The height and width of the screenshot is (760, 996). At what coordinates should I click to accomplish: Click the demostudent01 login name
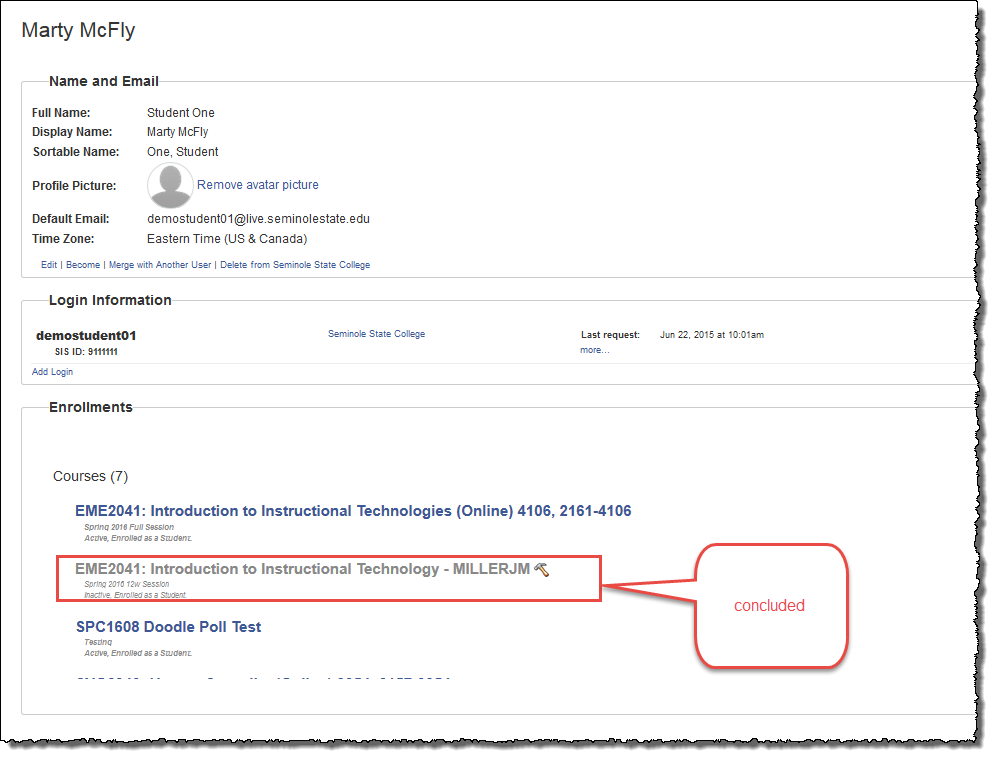(86, 336)
